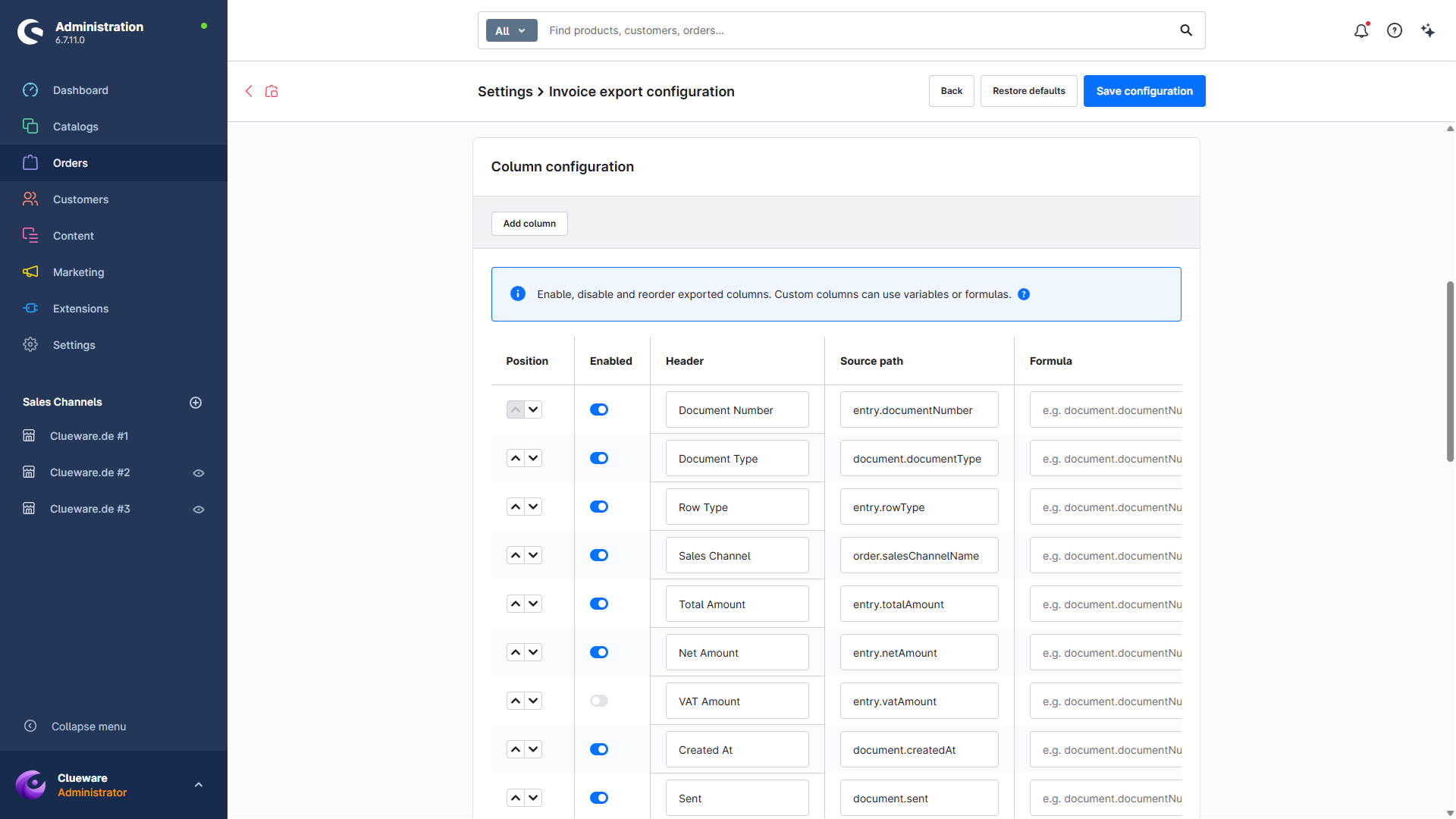Viewport: 1456px width, 819px height.
Task: Move Created At row down
Action: pos(534,749)
